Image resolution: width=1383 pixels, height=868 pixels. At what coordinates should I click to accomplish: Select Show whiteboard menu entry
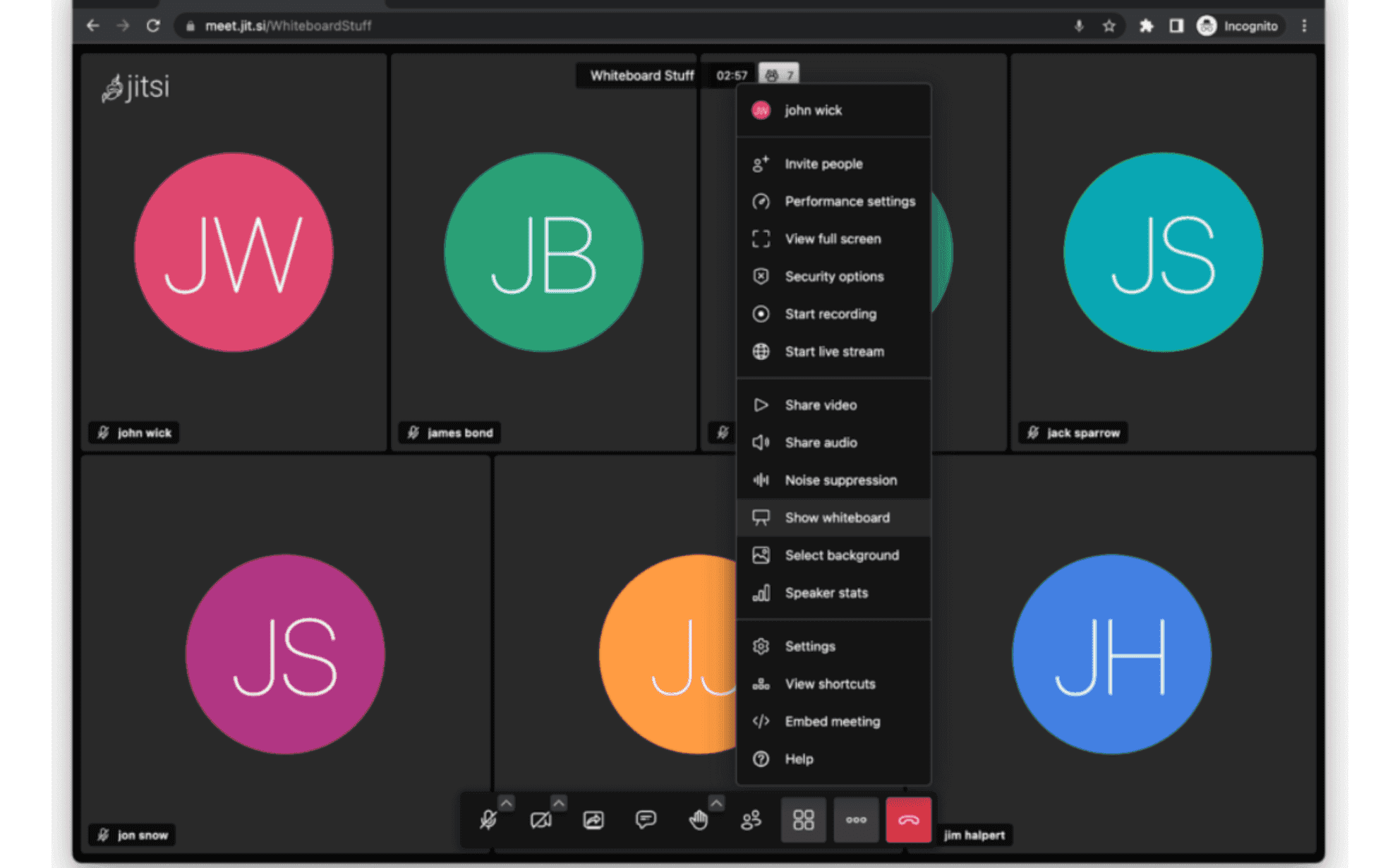point(837,518)
